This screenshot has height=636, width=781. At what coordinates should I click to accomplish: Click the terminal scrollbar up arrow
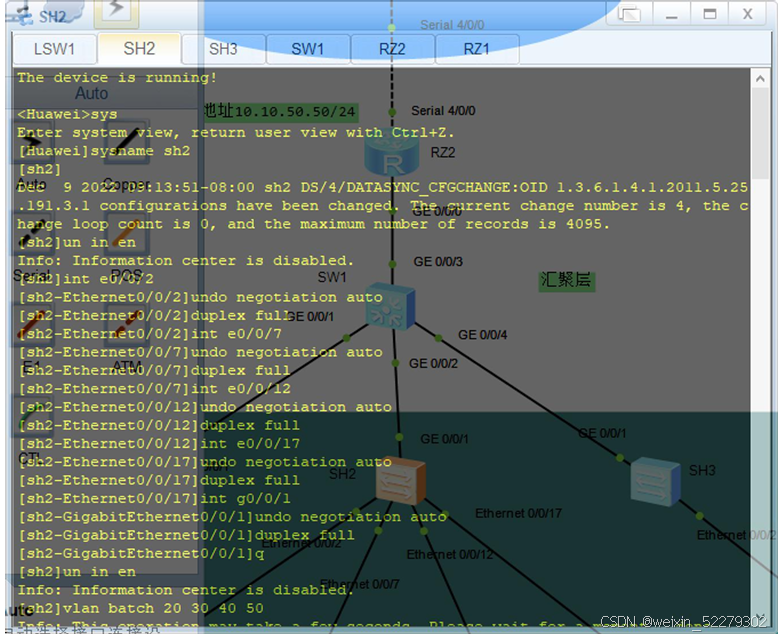[x=760, y=79]
